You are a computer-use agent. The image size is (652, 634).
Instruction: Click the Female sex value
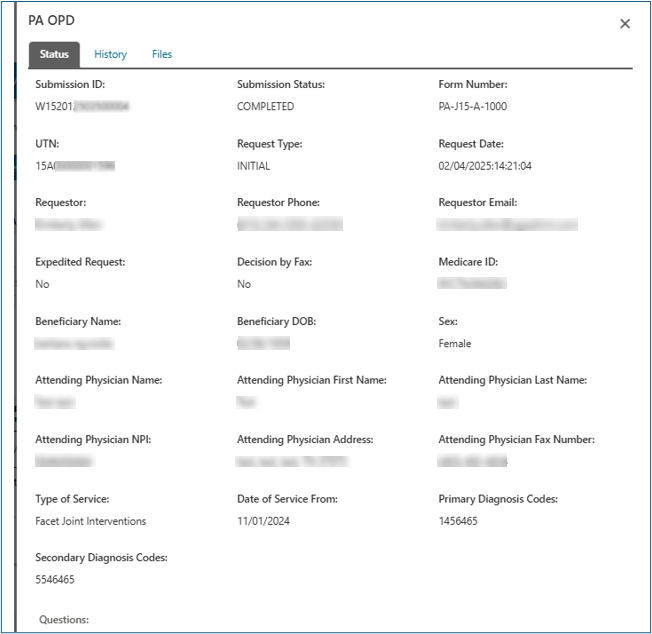click(x=454, y=343)
